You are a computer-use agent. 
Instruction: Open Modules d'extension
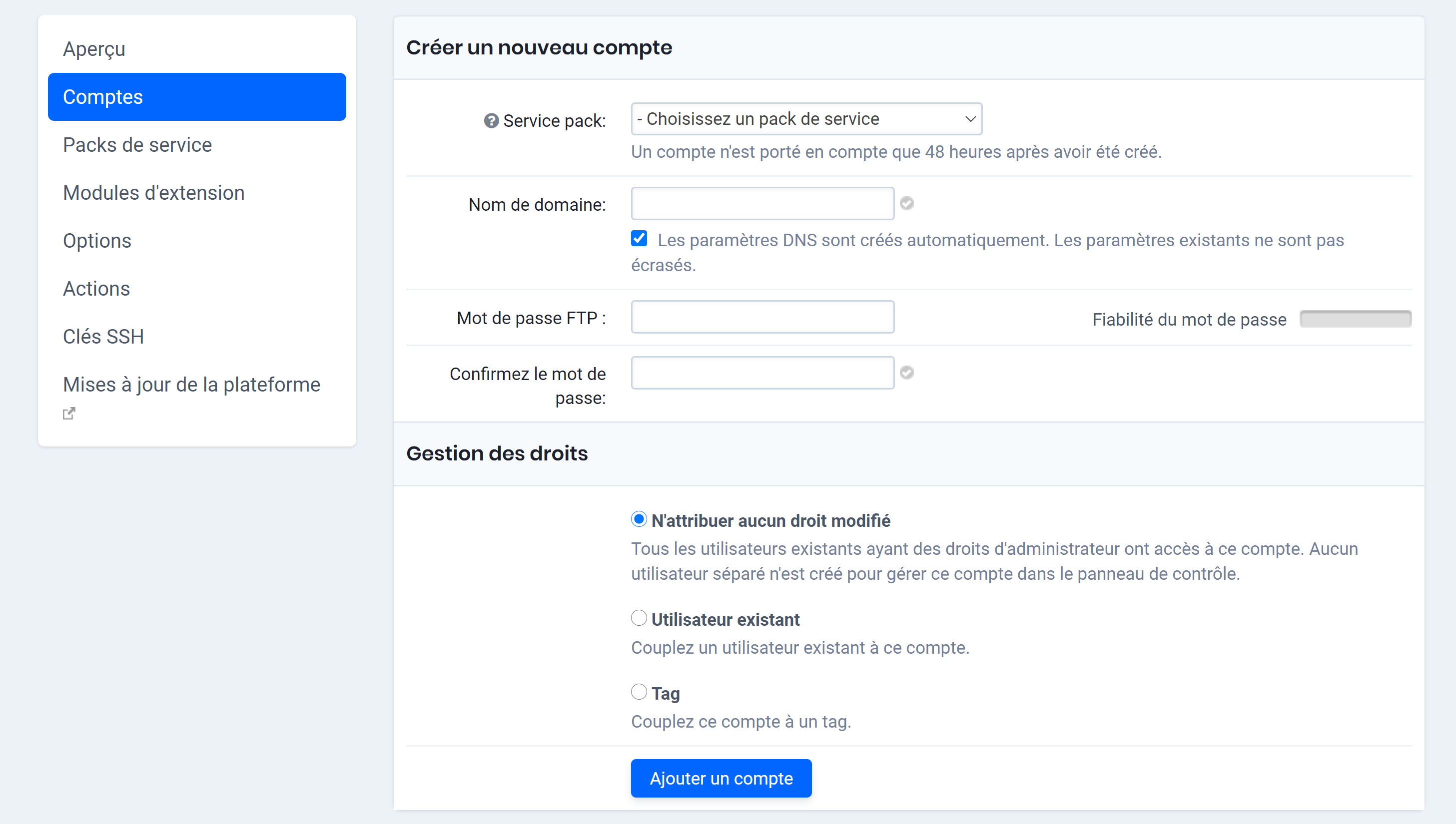153,192
